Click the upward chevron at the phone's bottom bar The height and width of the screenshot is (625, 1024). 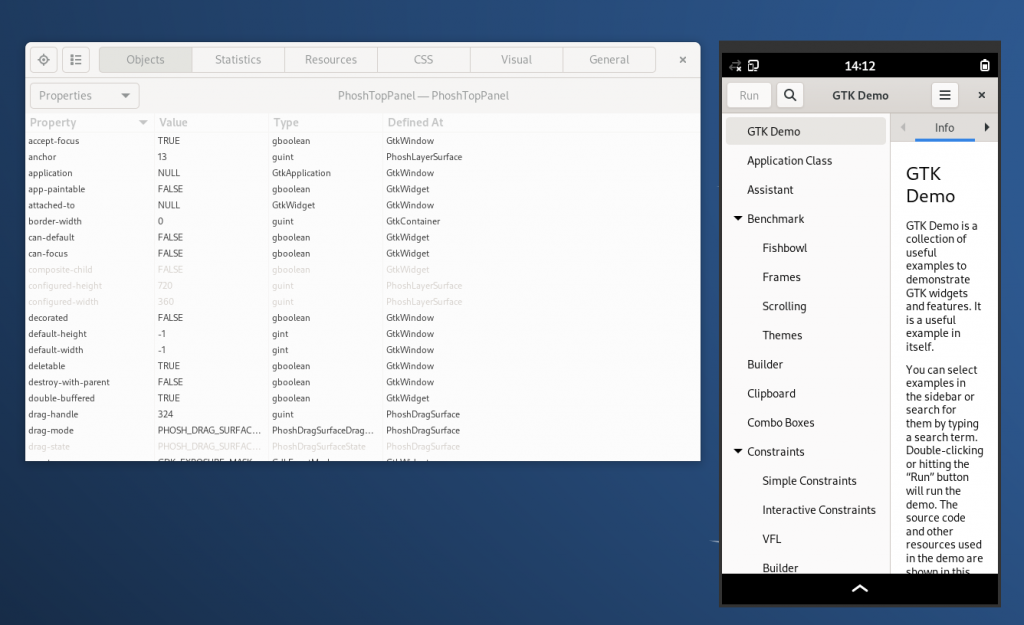pos(859,589)
